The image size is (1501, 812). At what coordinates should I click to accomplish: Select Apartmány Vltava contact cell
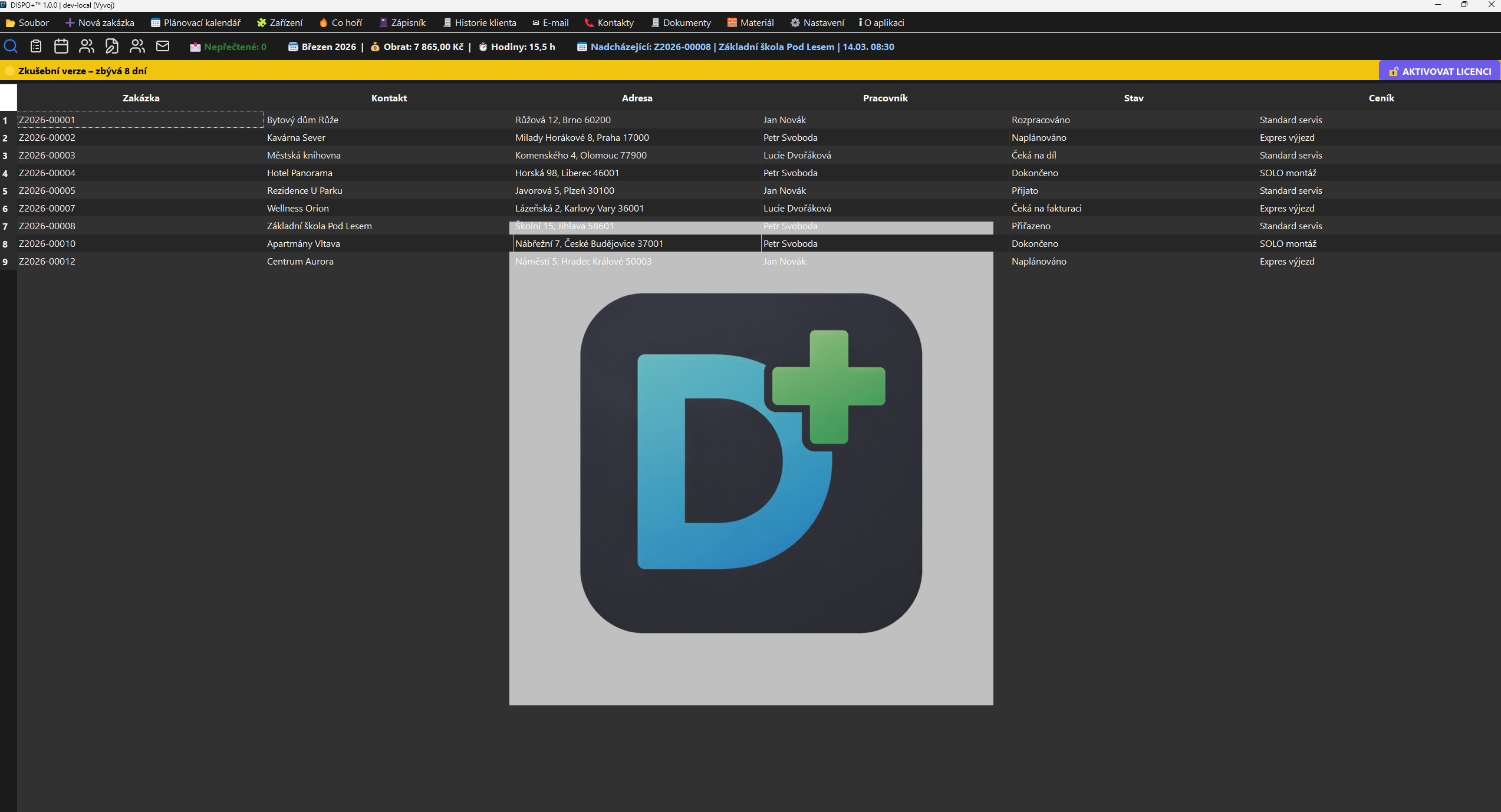pos(389,243)
